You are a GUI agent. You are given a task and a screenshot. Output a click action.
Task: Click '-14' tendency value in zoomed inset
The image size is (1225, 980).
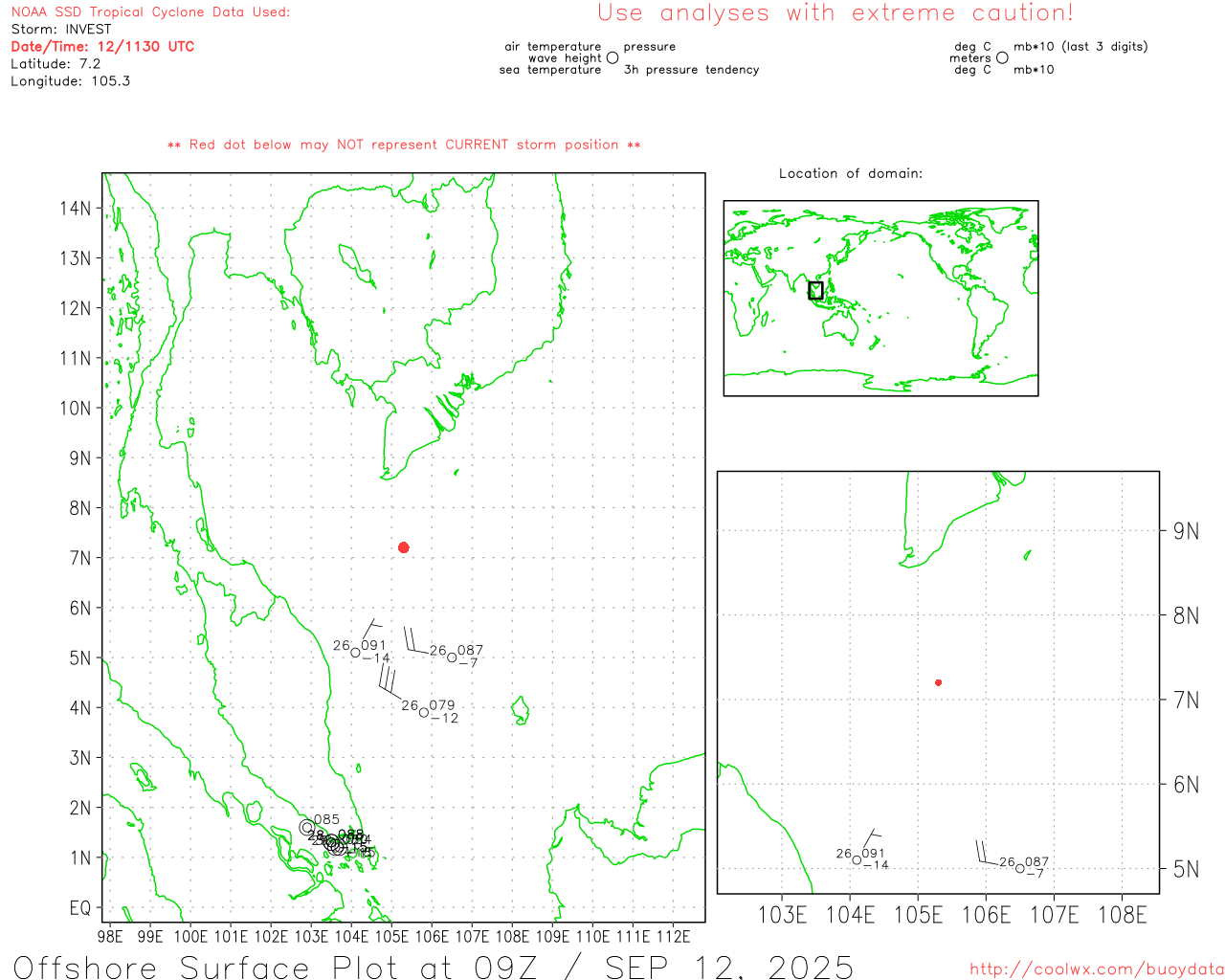click(875, 865)
